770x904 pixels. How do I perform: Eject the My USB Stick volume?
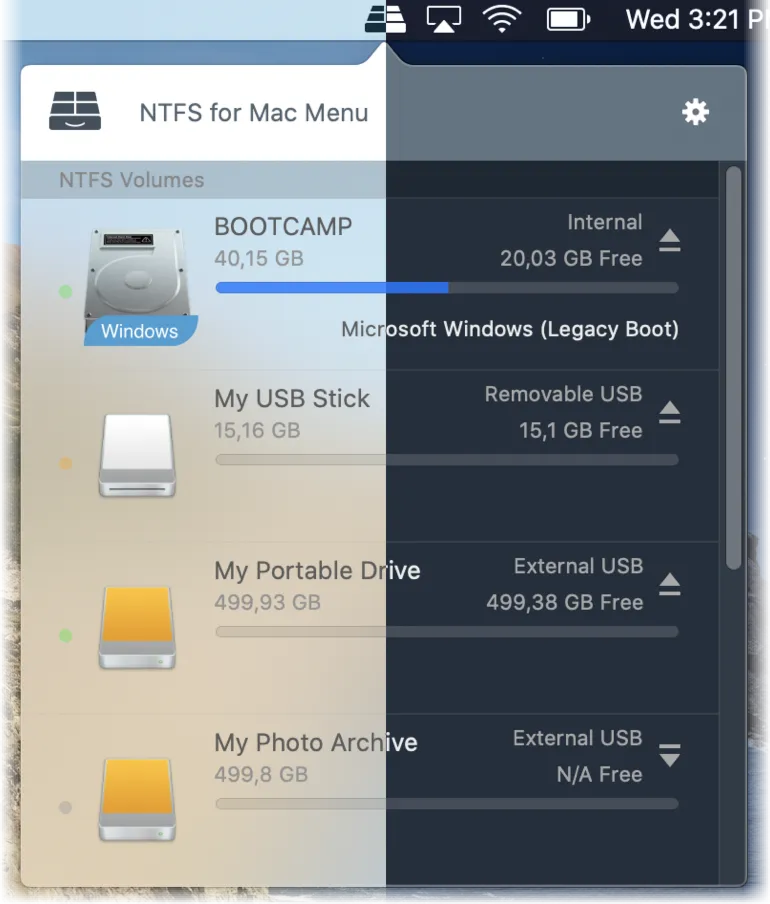[x=670, y=412]
